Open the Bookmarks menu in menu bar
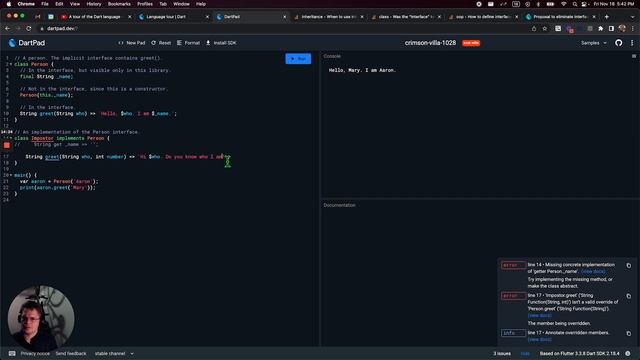The image size is (640, 360). (119, 4)
